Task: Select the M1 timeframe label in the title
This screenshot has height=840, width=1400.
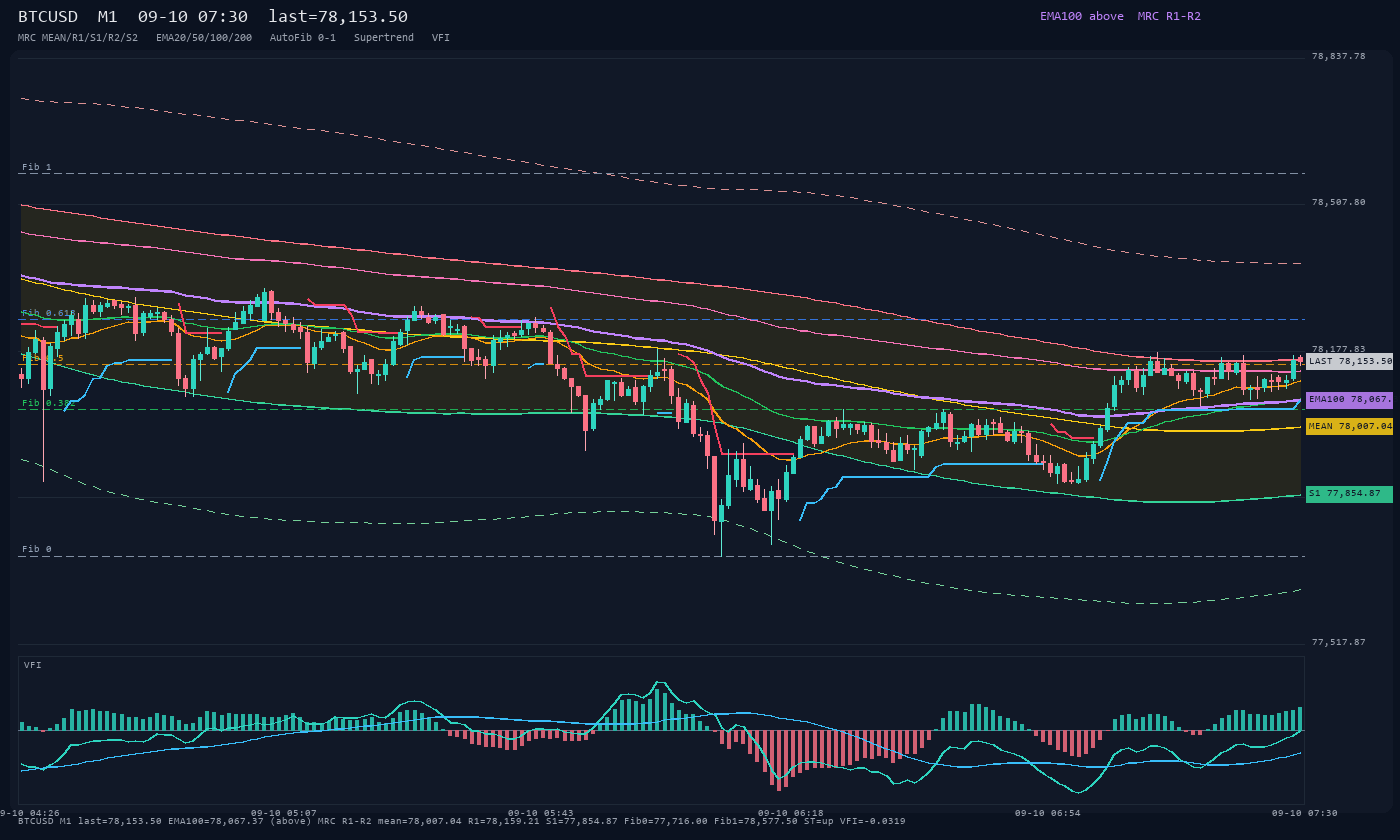Action: [108, 17]
